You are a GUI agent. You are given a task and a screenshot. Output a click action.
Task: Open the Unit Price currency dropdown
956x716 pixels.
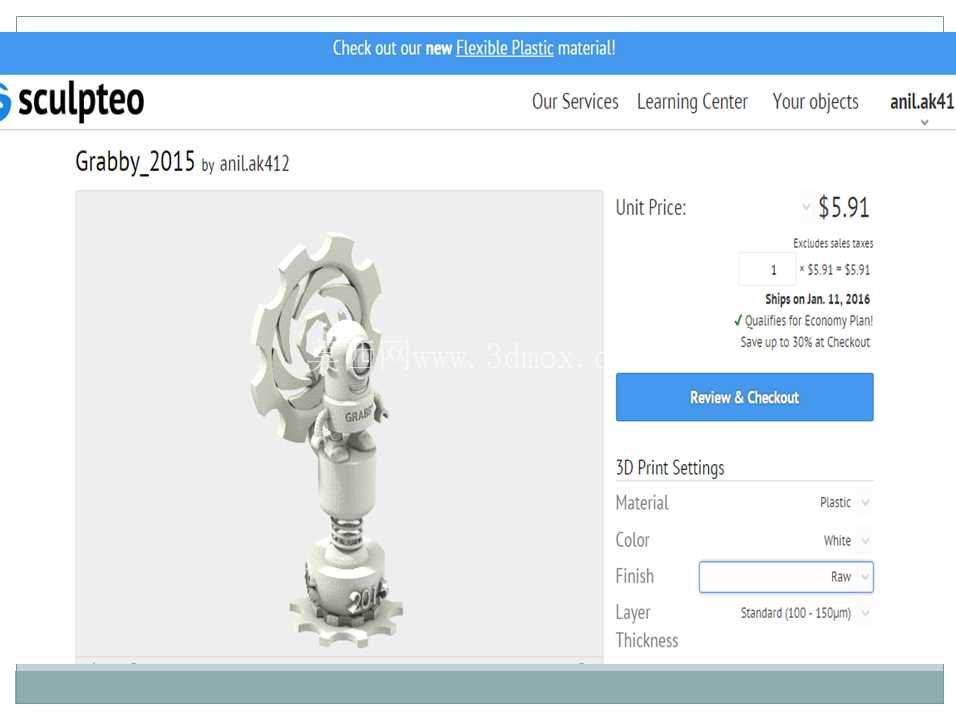coord(806,207)
